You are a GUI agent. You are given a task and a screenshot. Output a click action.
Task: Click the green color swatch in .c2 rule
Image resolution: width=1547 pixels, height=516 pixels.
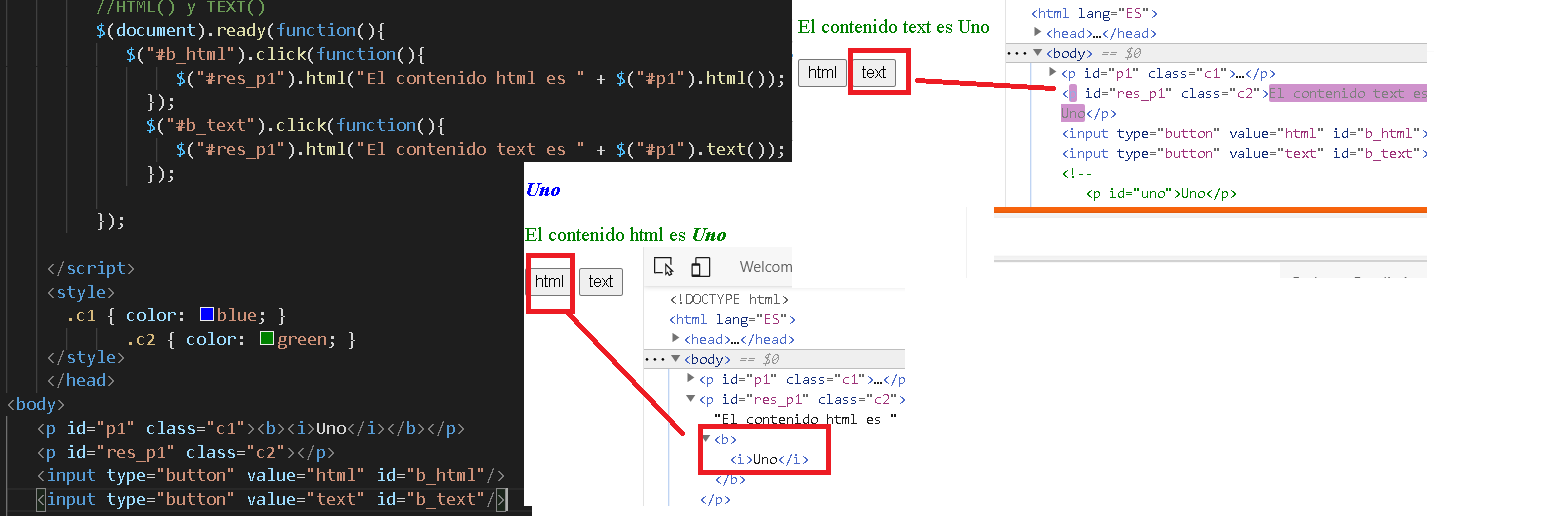click(267, 339)
